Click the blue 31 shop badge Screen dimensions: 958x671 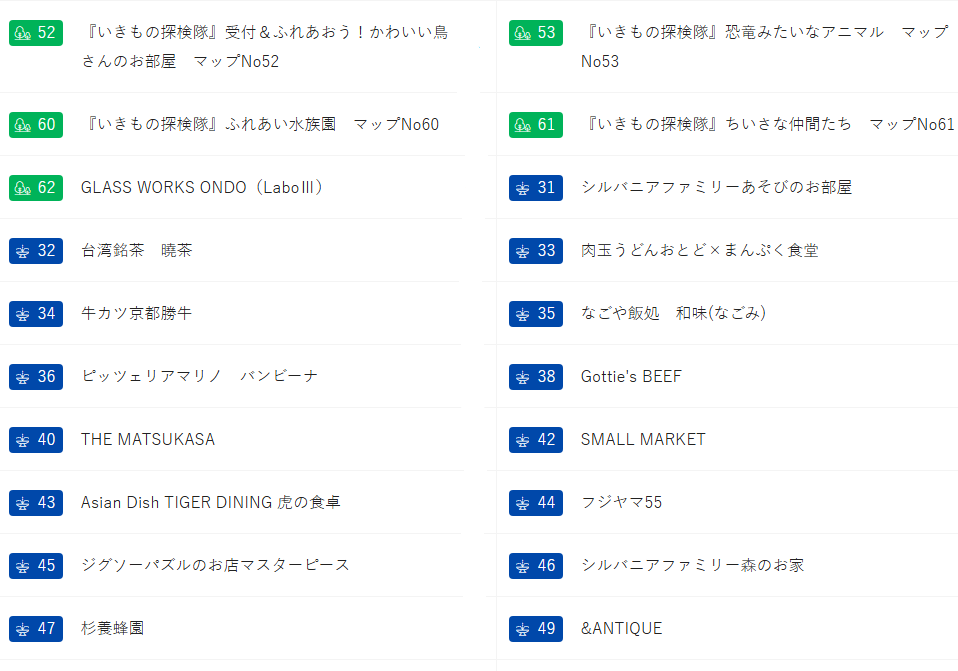click(x=535, y=188)
